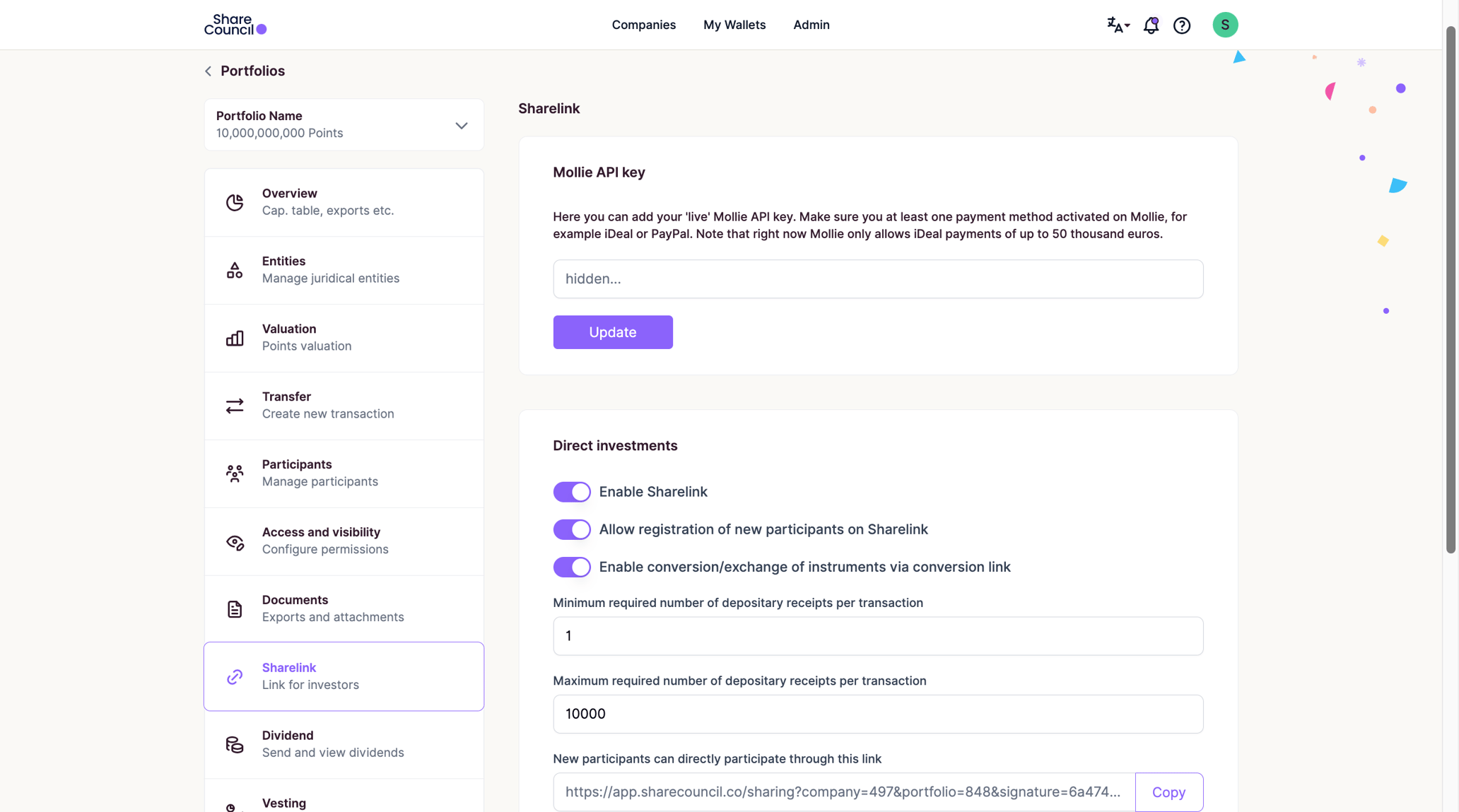Screen dimensions: 1459x812
Task: Toggle registration of new participants switch
Action: coord(572,529)
